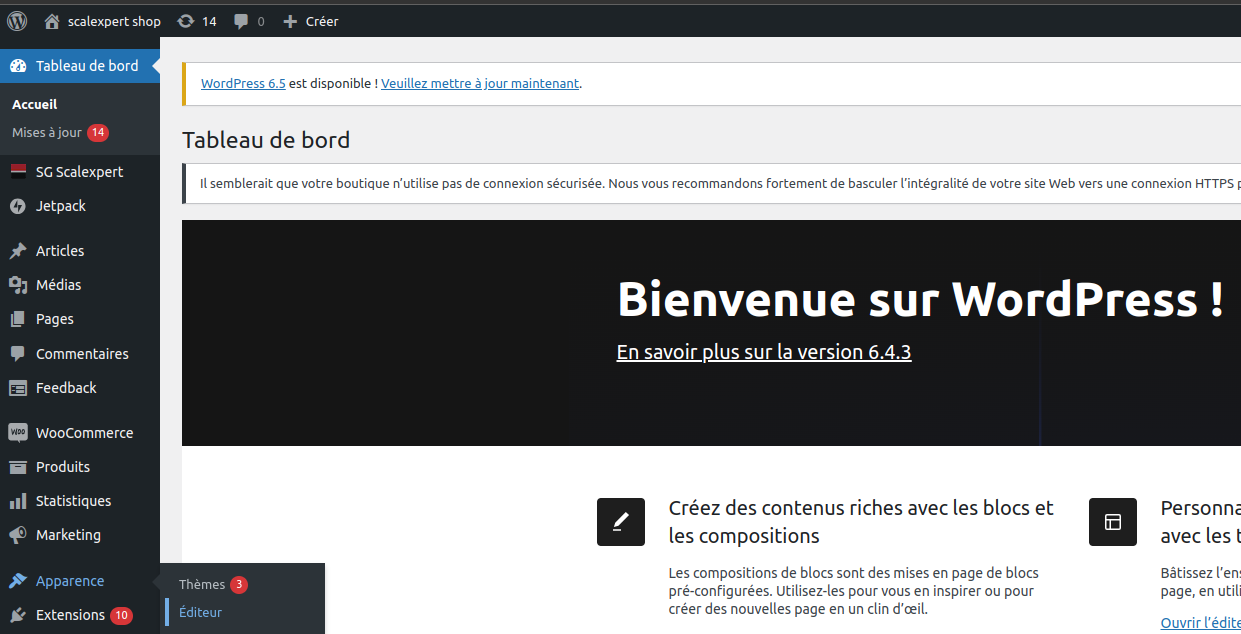Click the layout icon beside Personnalisez section
Image resolution: width=1241 pixels, height=634 pixels.
[1113, 522]
